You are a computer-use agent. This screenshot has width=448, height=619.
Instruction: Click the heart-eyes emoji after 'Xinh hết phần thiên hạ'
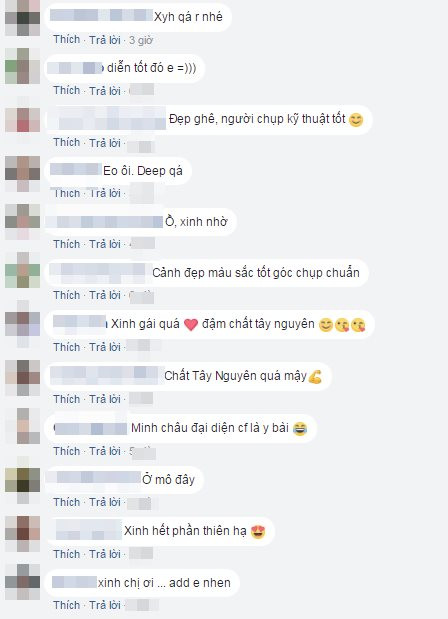258,532
